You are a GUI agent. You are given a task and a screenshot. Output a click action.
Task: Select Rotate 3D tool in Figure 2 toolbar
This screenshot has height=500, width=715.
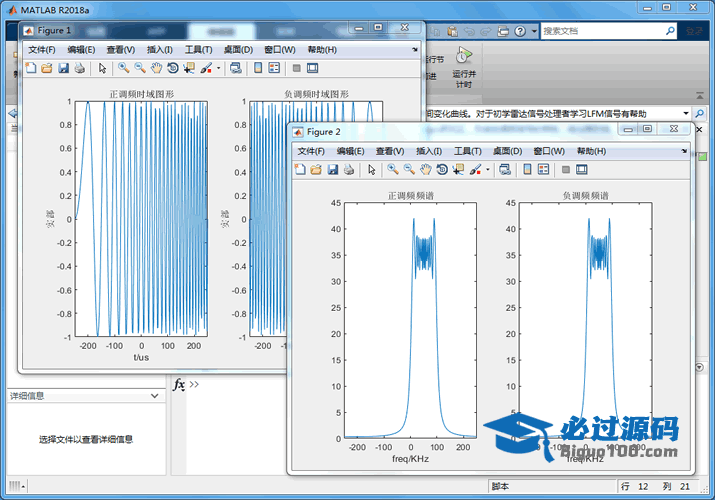[x=443, y=169]
